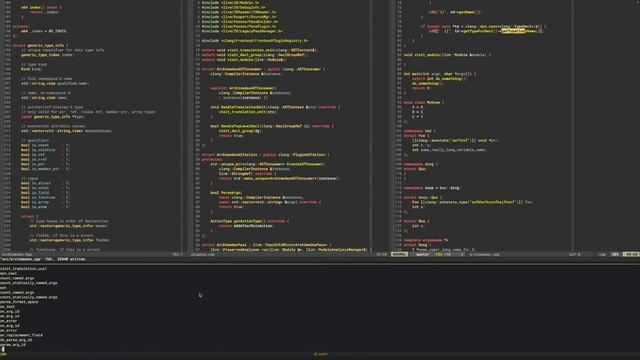The width and height of the screenshot is (640, 360).
Task: Click the 'dyn_cast' terminal output line
Action: click(9, 273)
